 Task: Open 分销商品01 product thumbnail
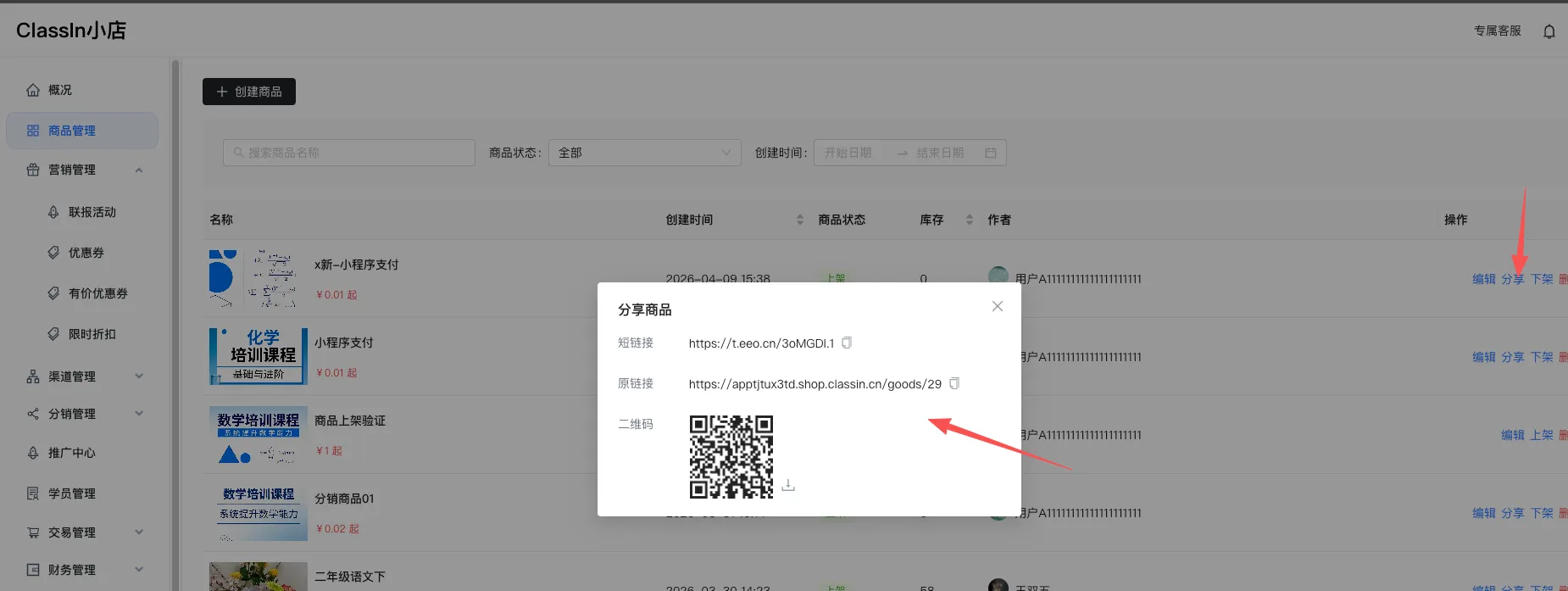pyautogui.click(x=259, y=512)
